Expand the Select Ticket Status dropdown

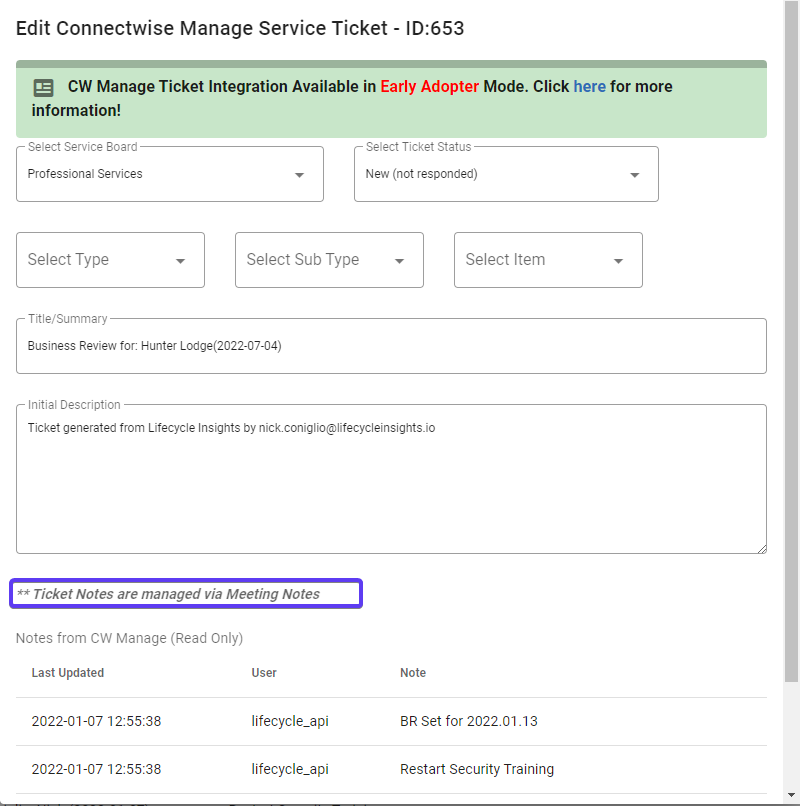(506, 174)
